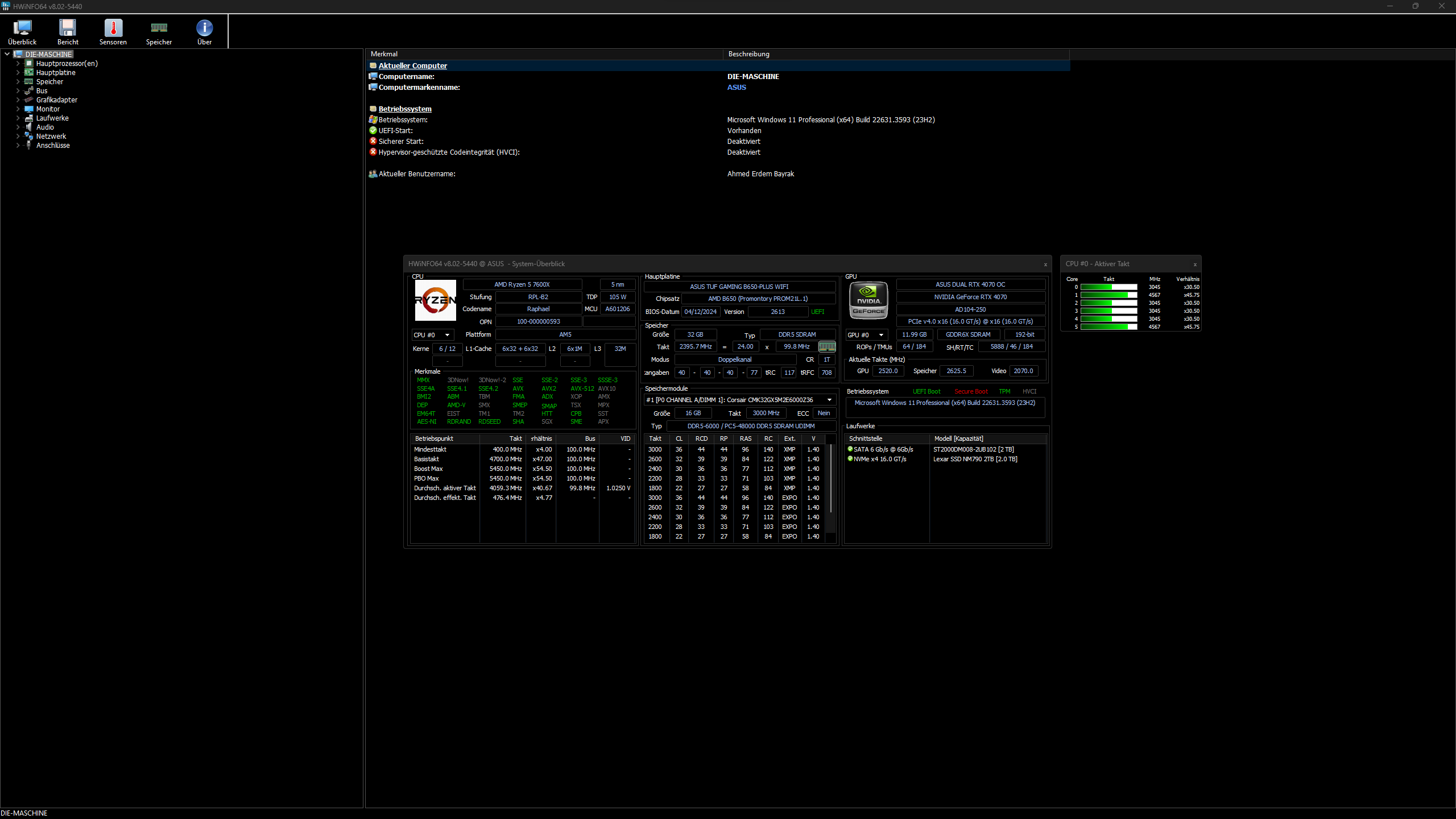Click the memory chip icon beside 99.8 MHz
Image resolution: width=1456 pixels, height=819 pixels.
tap(827, 346)
